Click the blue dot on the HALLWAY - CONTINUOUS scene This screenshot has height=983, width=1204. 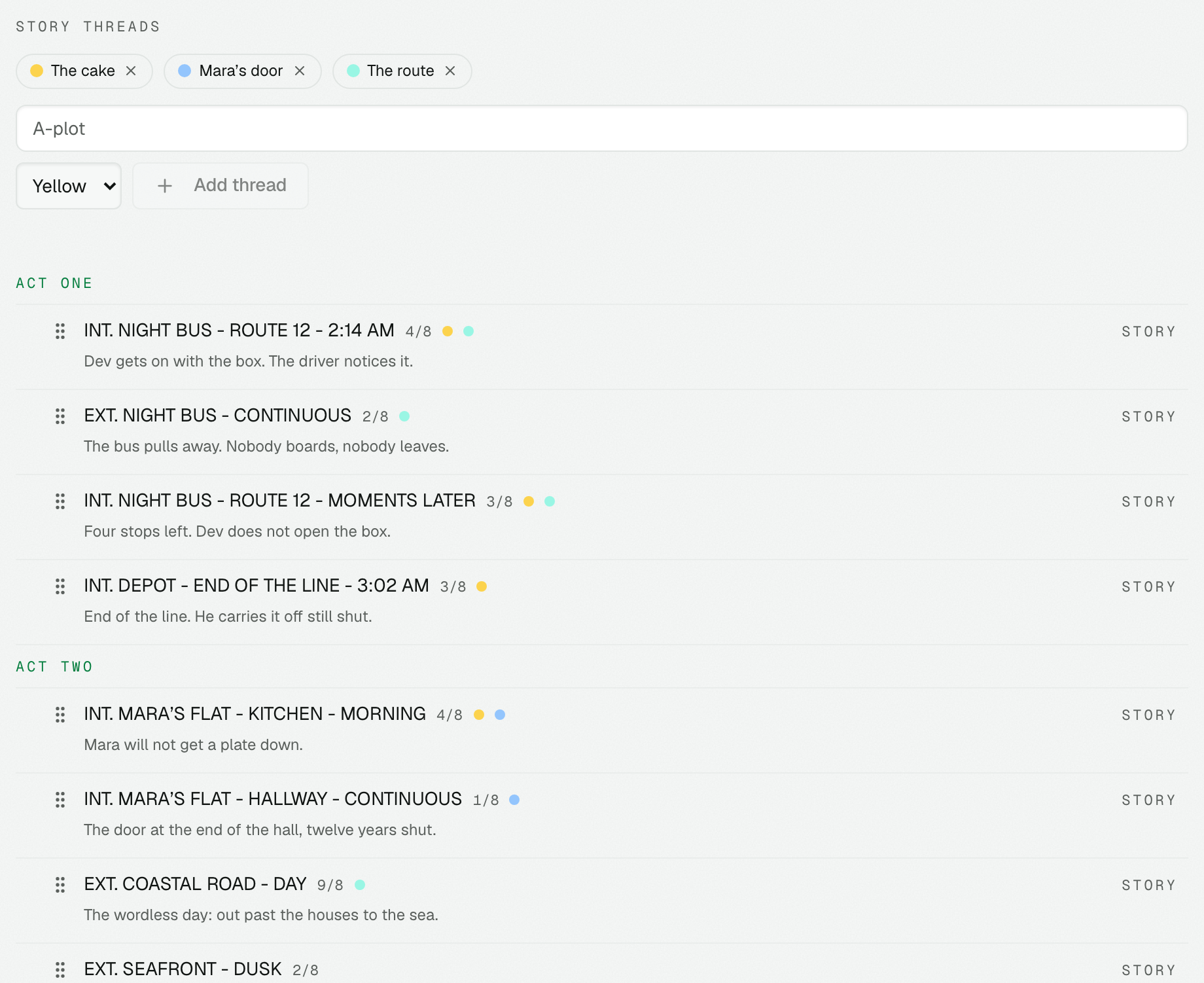(x=514, y=800)
